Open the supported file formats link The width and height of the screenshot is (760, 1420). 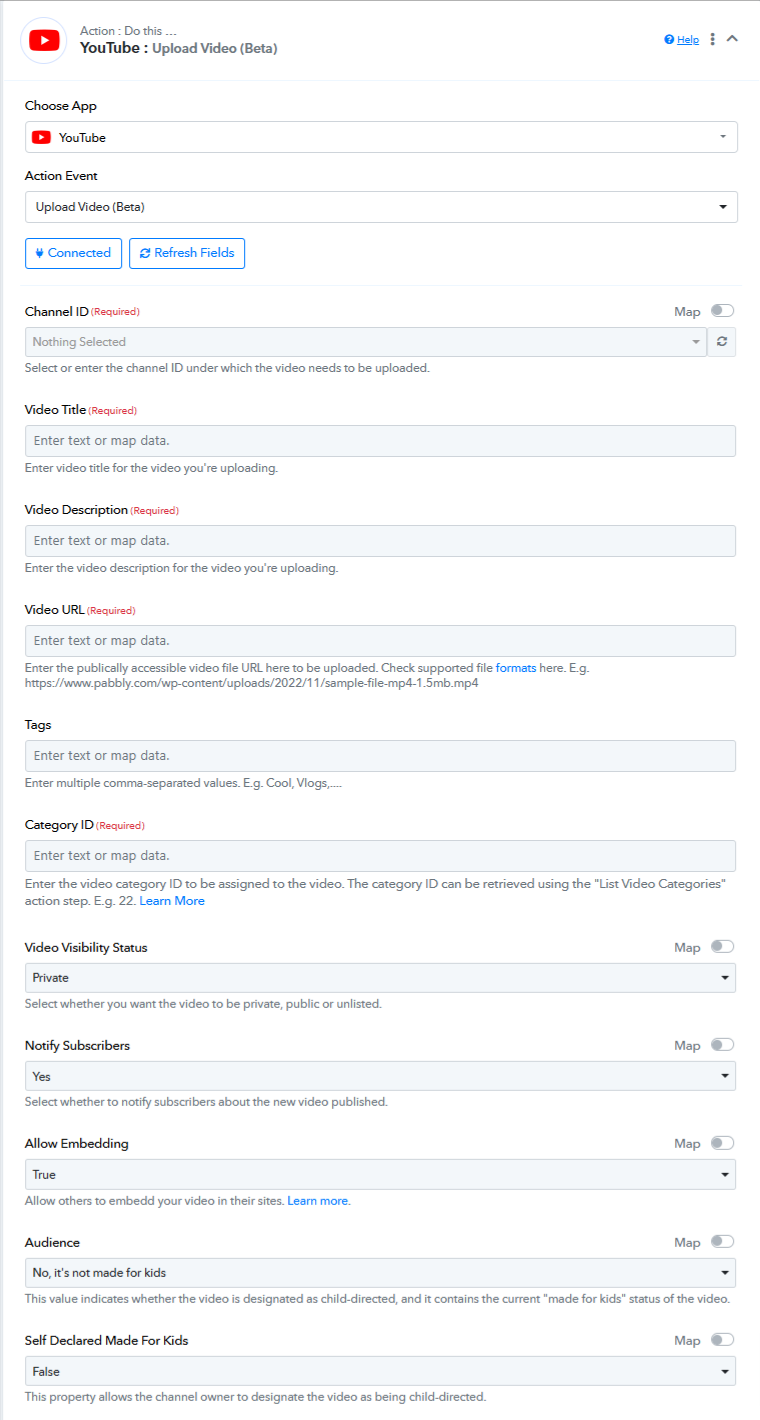[x=516, y=667]
